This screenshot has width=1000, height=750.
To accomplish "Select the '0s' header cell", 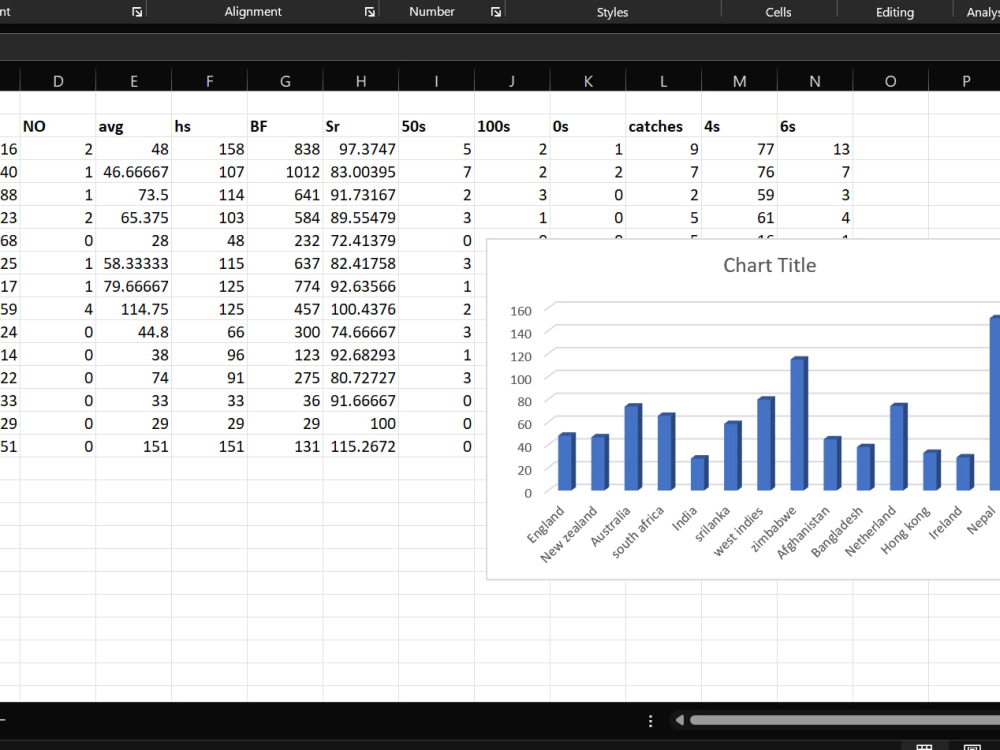I will click(588, 126).
